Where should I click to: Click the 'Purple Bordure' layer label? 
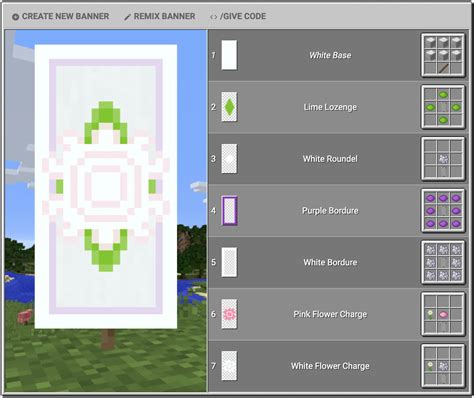(330, 211)
